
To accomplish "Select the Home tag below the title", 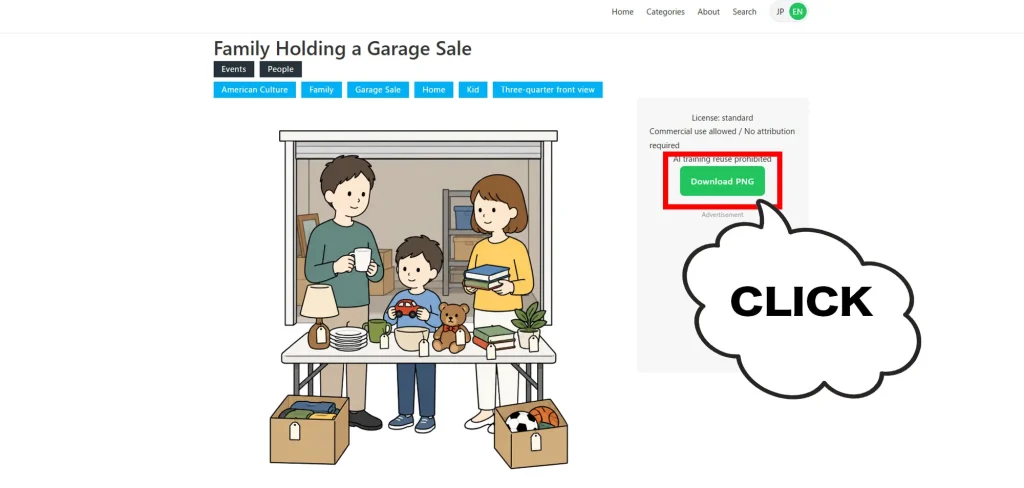I will [x=434, y=90].
